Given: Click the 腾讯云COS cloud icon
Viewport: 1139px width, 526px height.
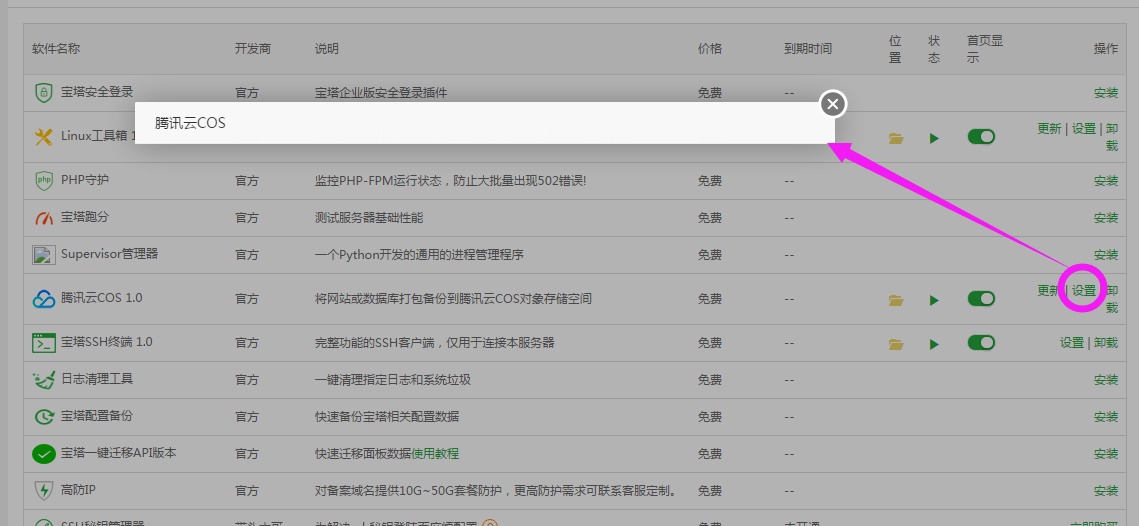Looking at the screenshot, I should point(44,299).
